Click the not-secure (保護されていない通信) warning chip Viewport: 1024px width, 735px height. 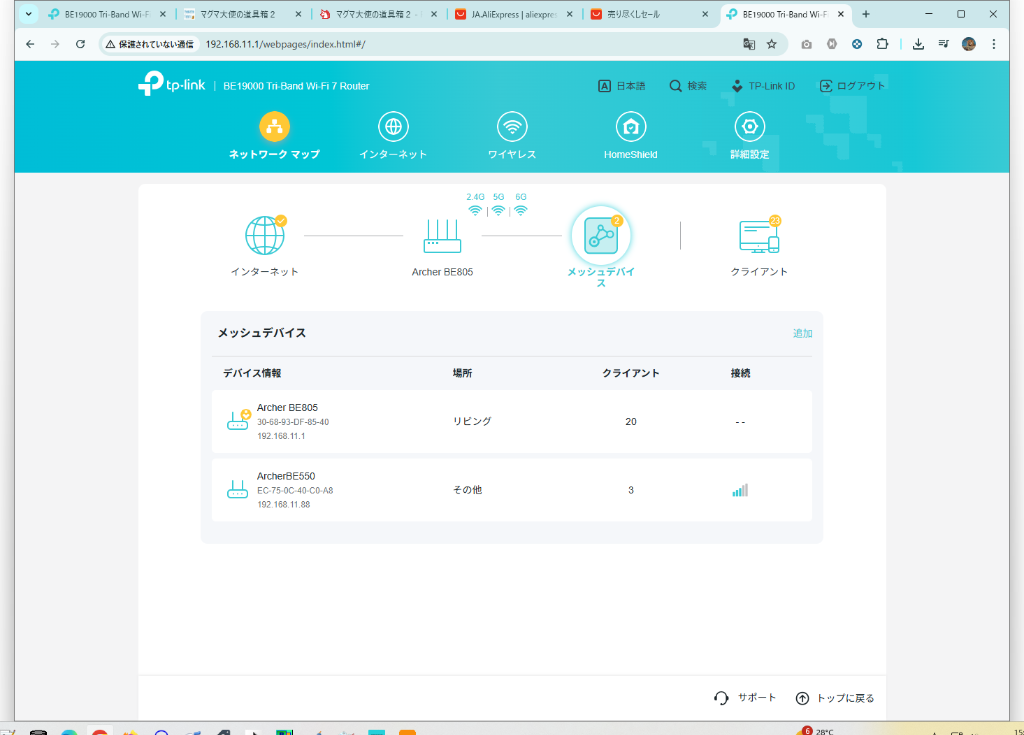150,44
